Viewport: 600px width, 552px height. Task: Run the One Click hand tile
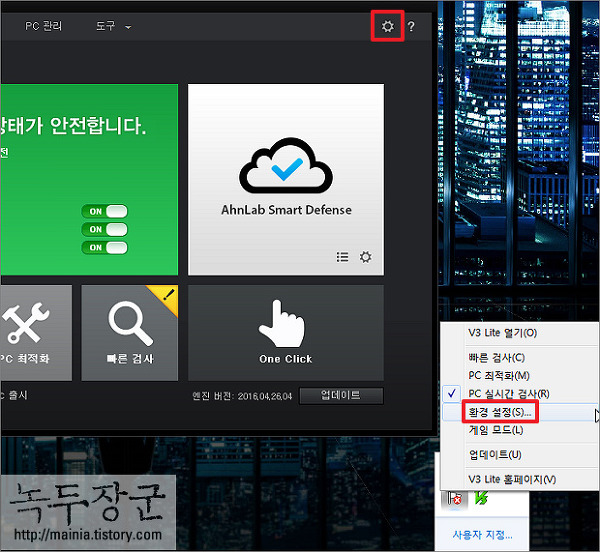click(286, 333)
